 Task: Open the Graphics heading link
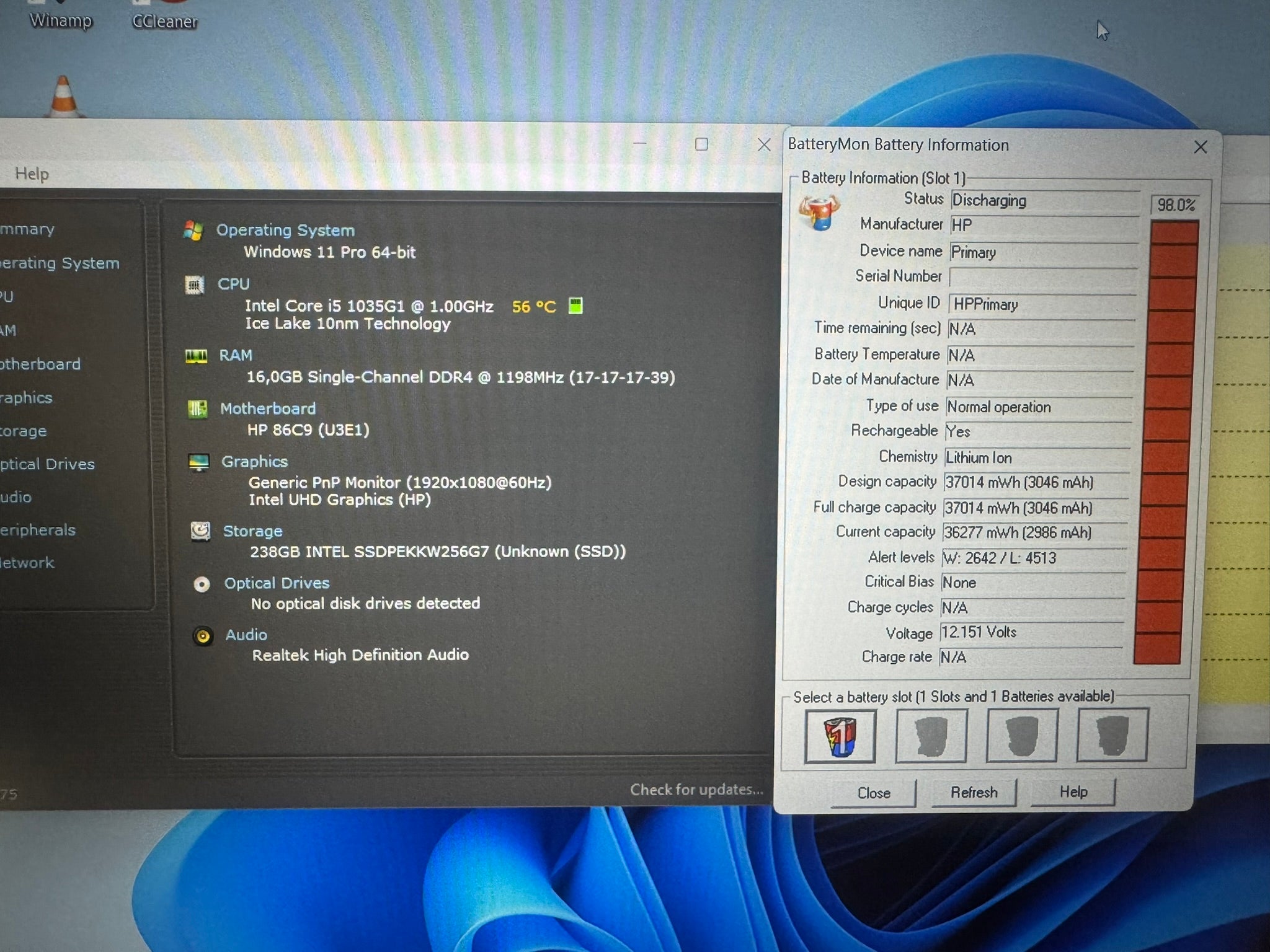point(255,462)
